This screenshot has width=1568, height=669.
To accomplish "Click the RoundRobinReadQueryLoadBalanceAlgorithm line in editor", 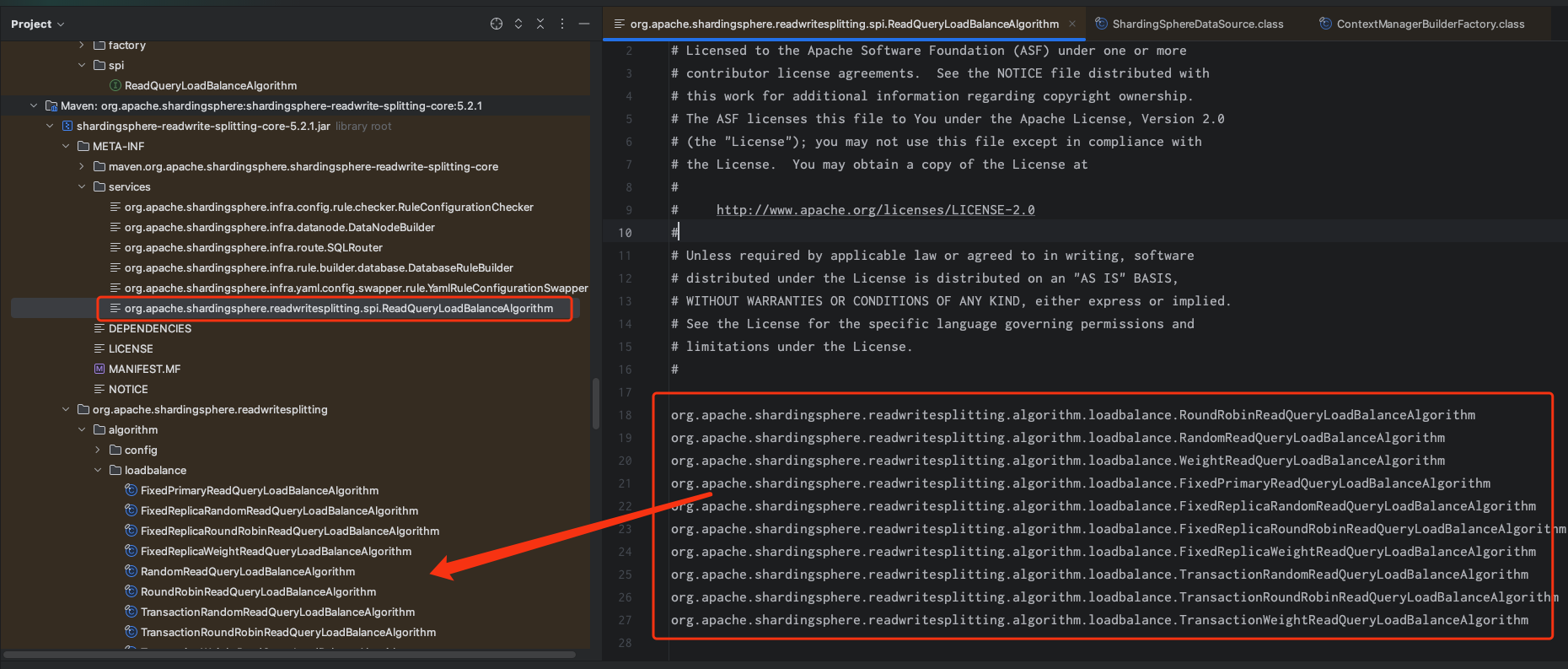I will click(x=1073, y=415).
